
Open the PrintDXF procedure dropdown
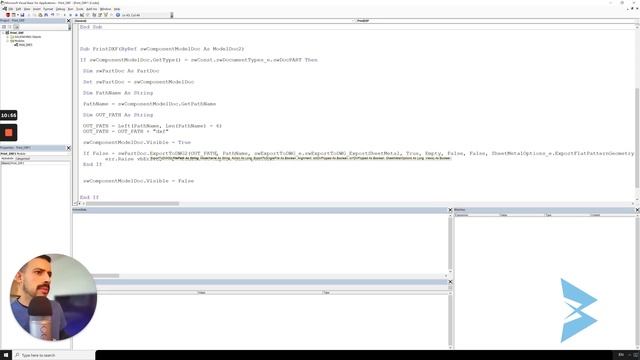click(496, 20)
